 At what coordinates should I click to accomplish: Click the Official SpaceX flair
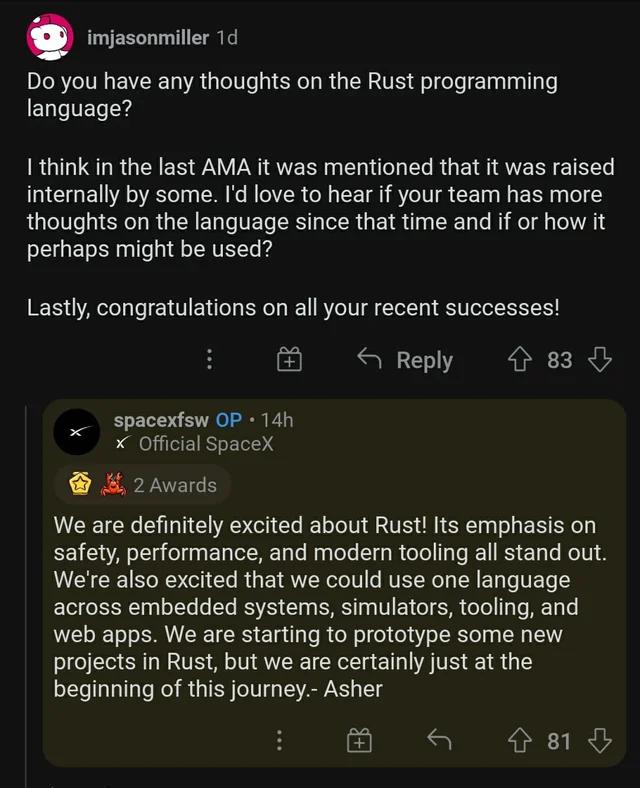(205, 444)
